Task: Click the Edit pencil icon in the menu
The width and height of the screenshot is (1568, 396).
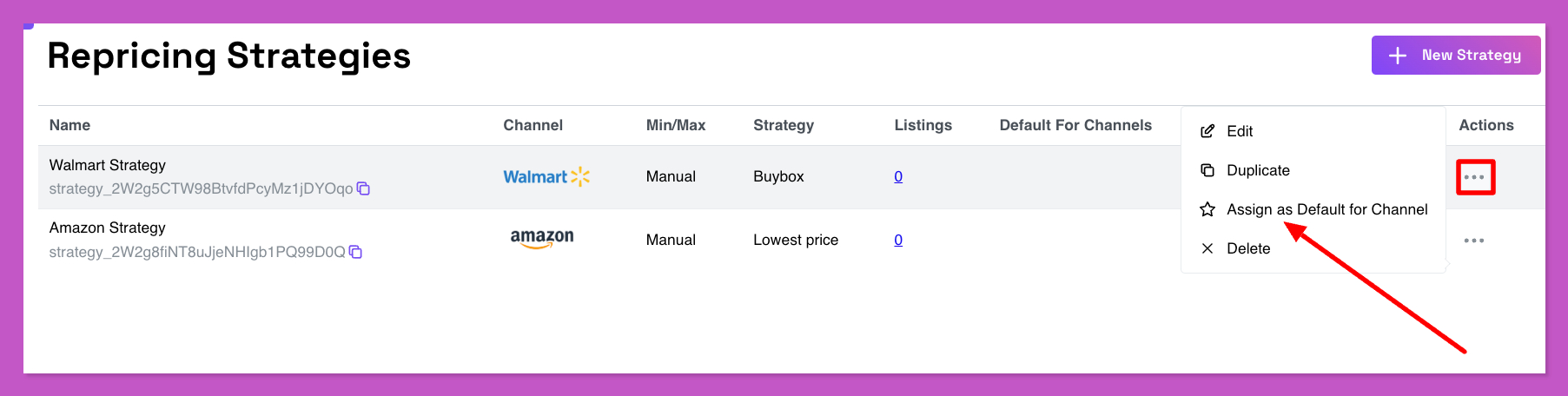Action: (x=1207, y=131)
